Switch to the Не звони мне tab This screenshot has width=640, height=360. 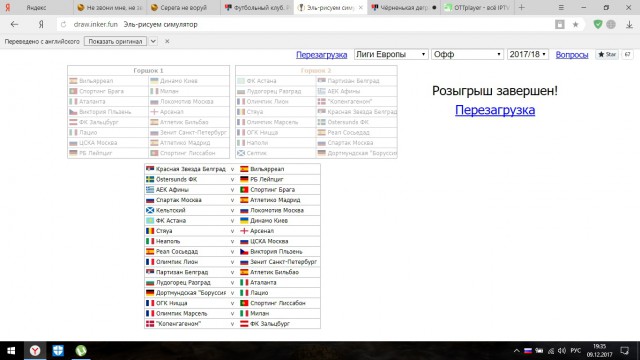pyautogui.click(x=110, y=7)
